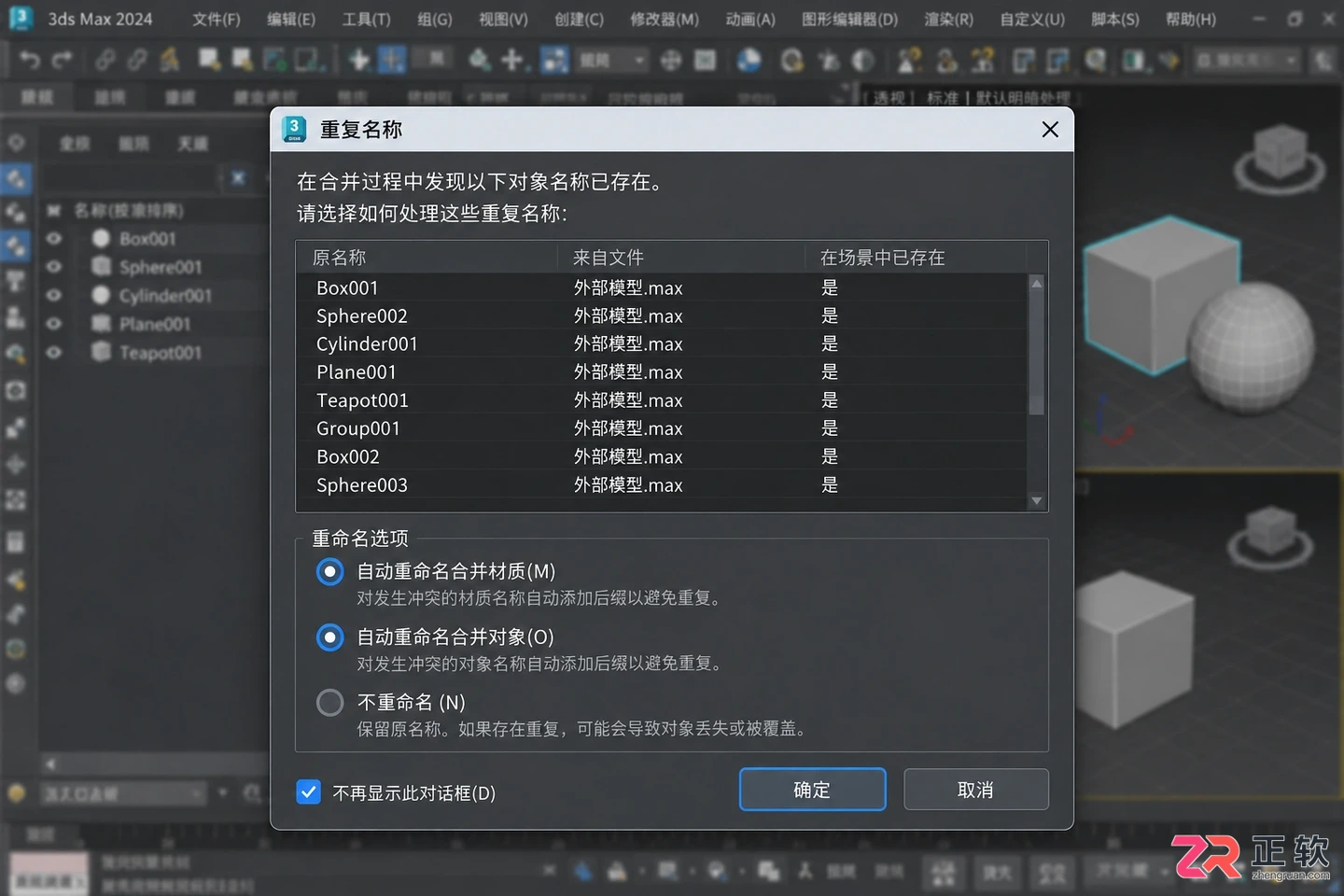This screenshot has height=896, width=1344.
Task: Open the Select by Name tool
Action: click(243, 61)
